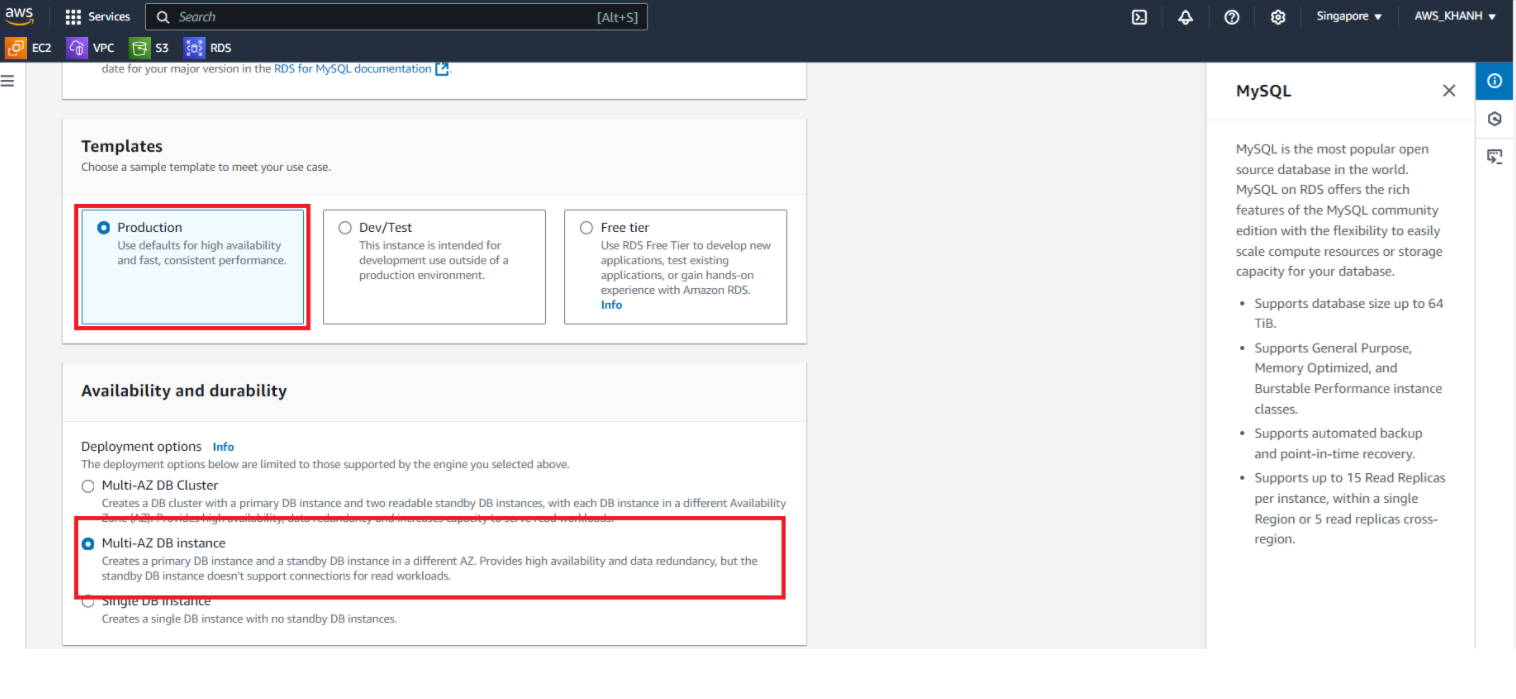This screenshot has width=1516, height=699.
Task: Expand the Singapore region dropdown
Action: pos(1349,17)
